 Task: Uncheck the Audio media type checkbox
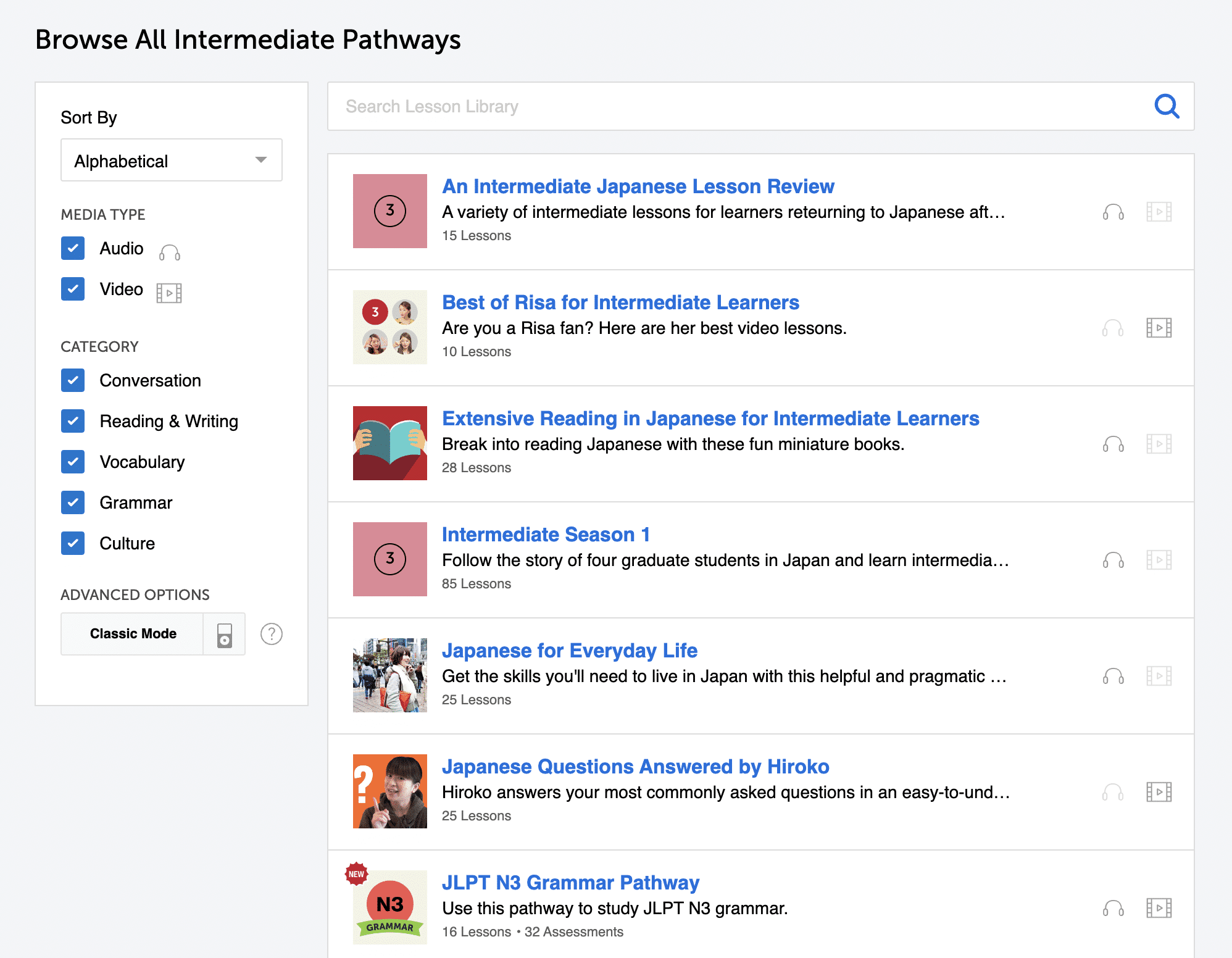pyautogui.click(x=73, y=248)
